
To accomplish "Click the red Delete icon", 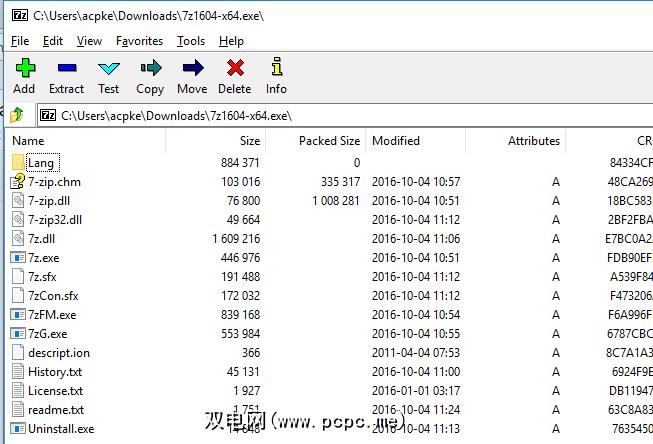I will [x=235, y=67].
